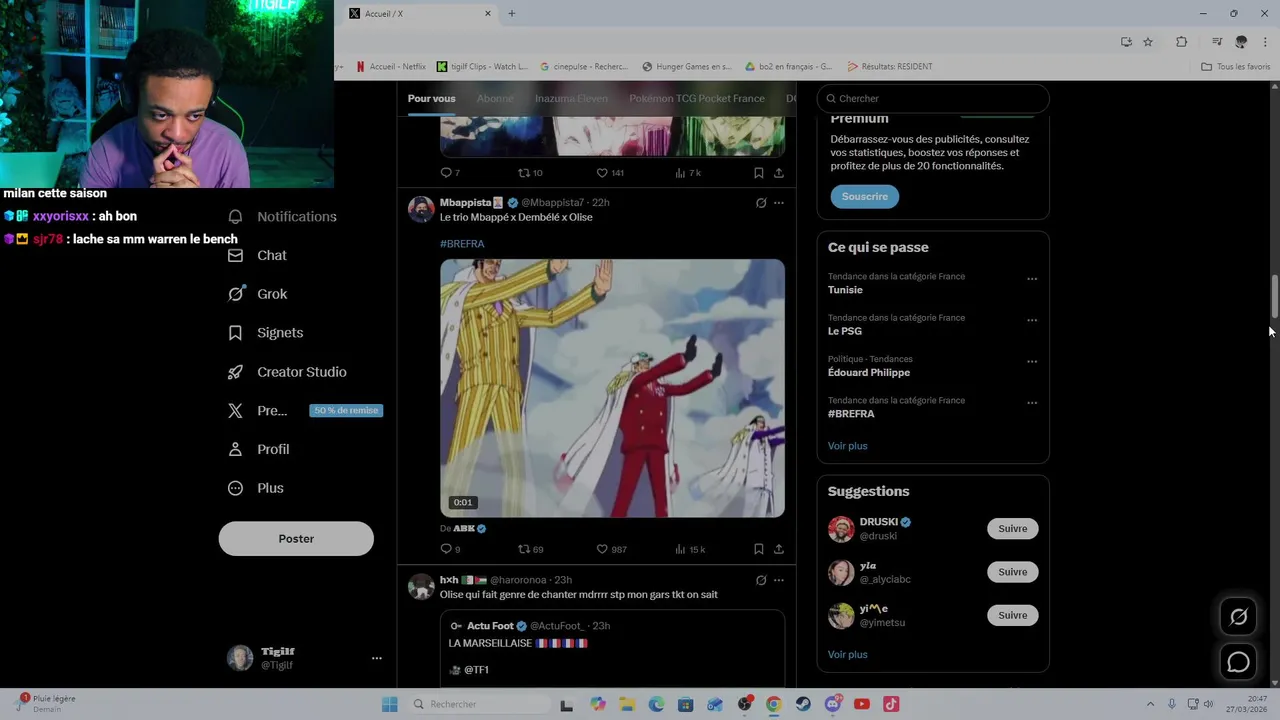1280x720 pixels.
Task: Bookmark this page with the star icon
Action: (1148, 42)
